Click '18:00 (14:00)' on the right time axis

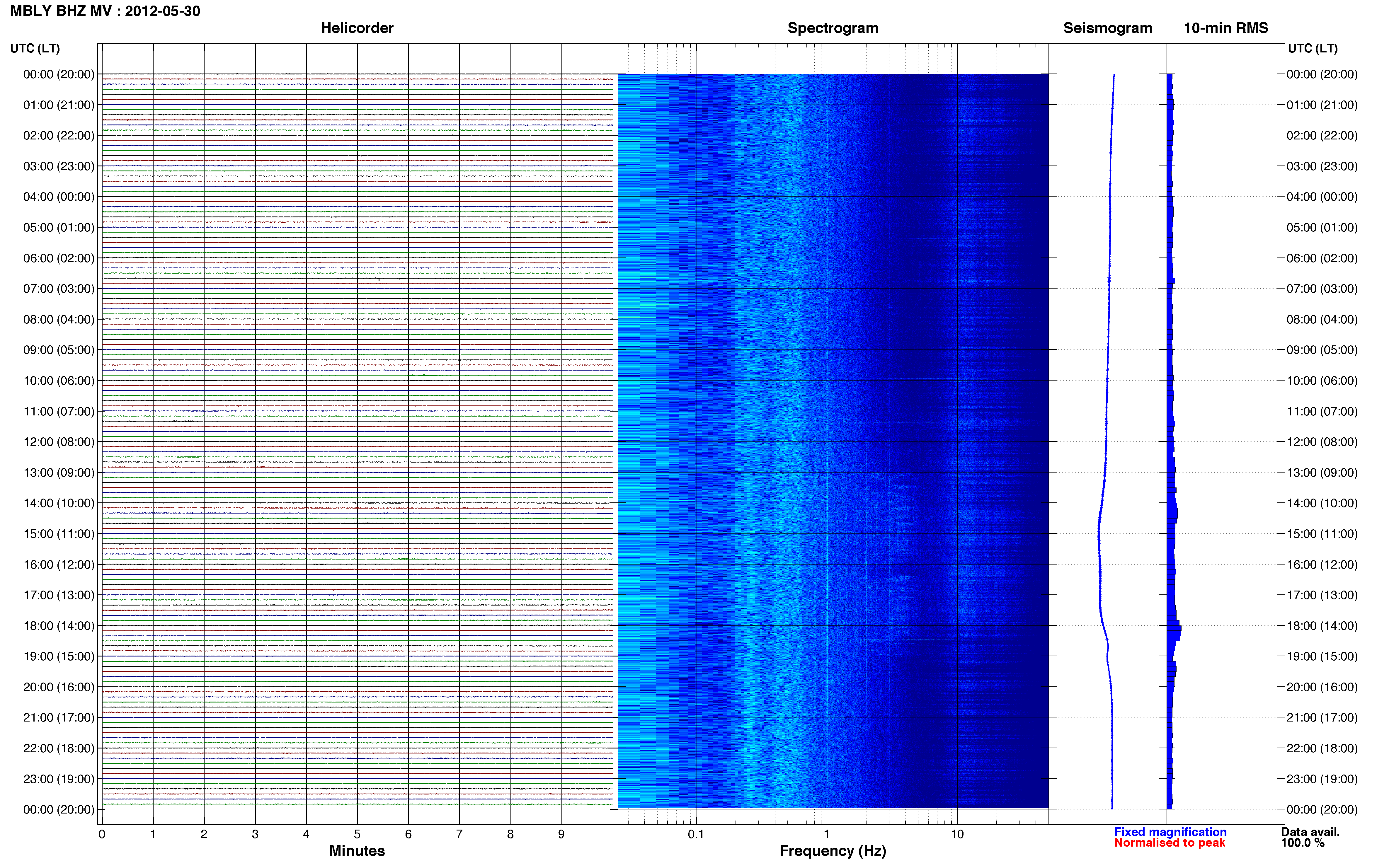coord(1322,626)
